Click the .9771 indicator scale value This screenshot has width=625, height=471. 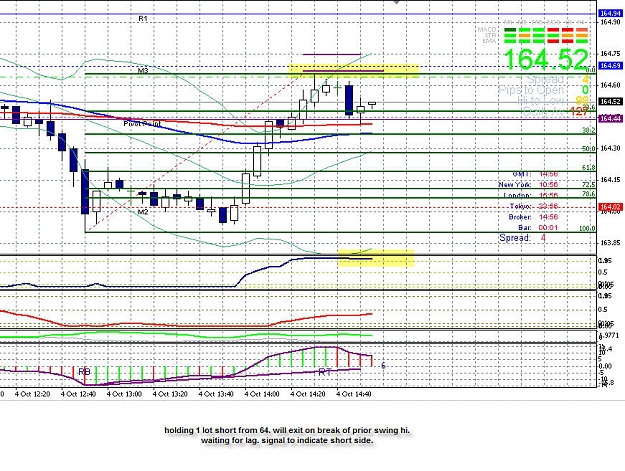(x=610, y=336)
